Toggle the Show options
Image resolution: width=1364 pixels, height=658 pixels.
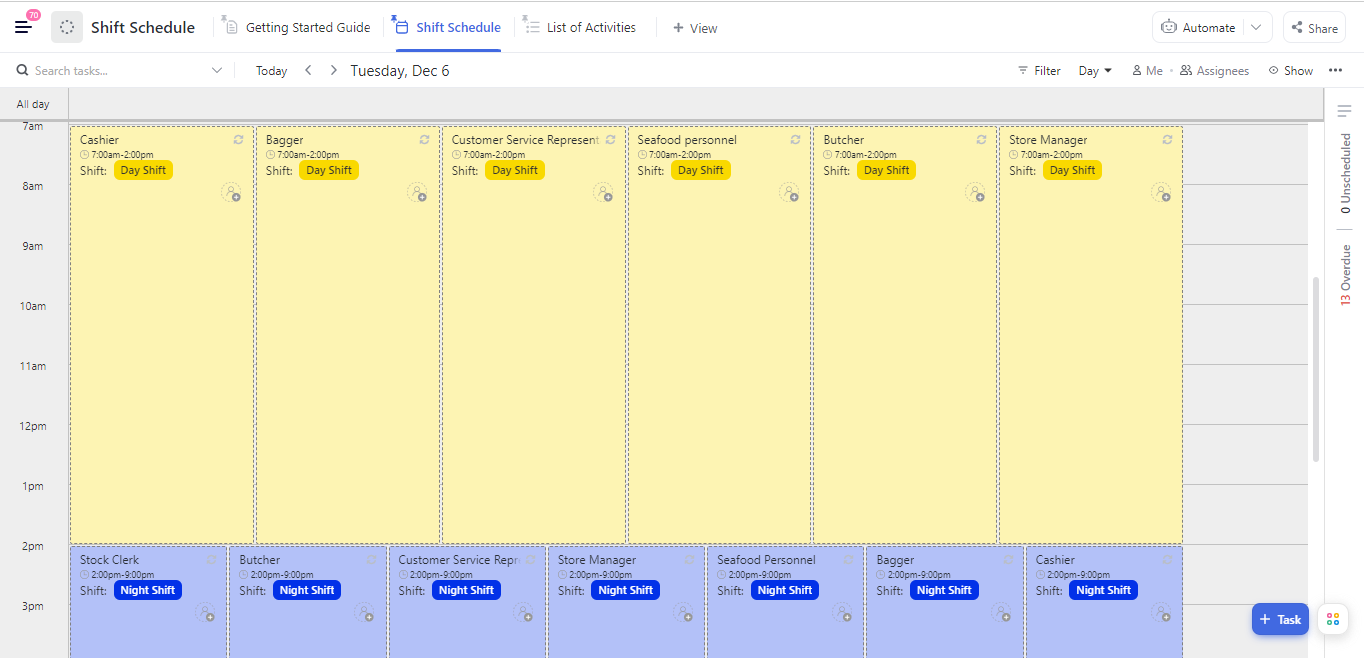[1290, 71]
